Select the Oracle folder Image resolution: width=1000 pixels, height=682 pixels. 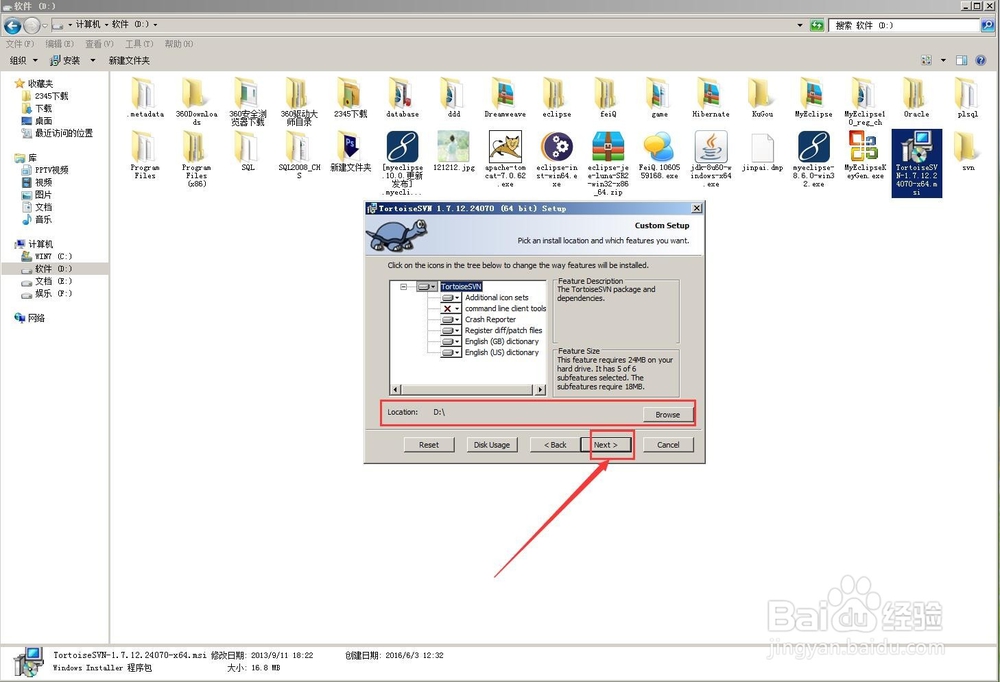tap(916, 97)
